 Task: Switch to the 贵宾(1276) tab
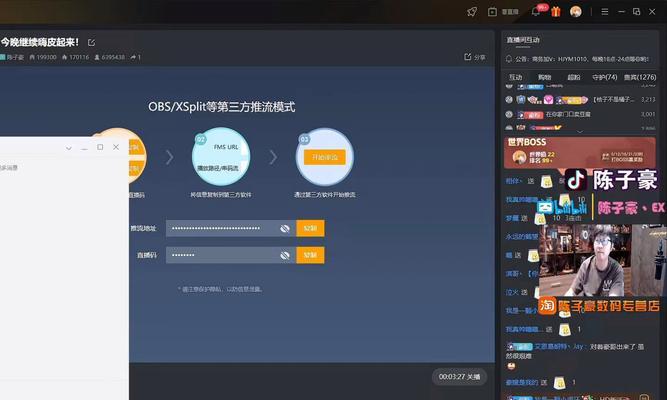pyautogui.click(x=640, y=77)
